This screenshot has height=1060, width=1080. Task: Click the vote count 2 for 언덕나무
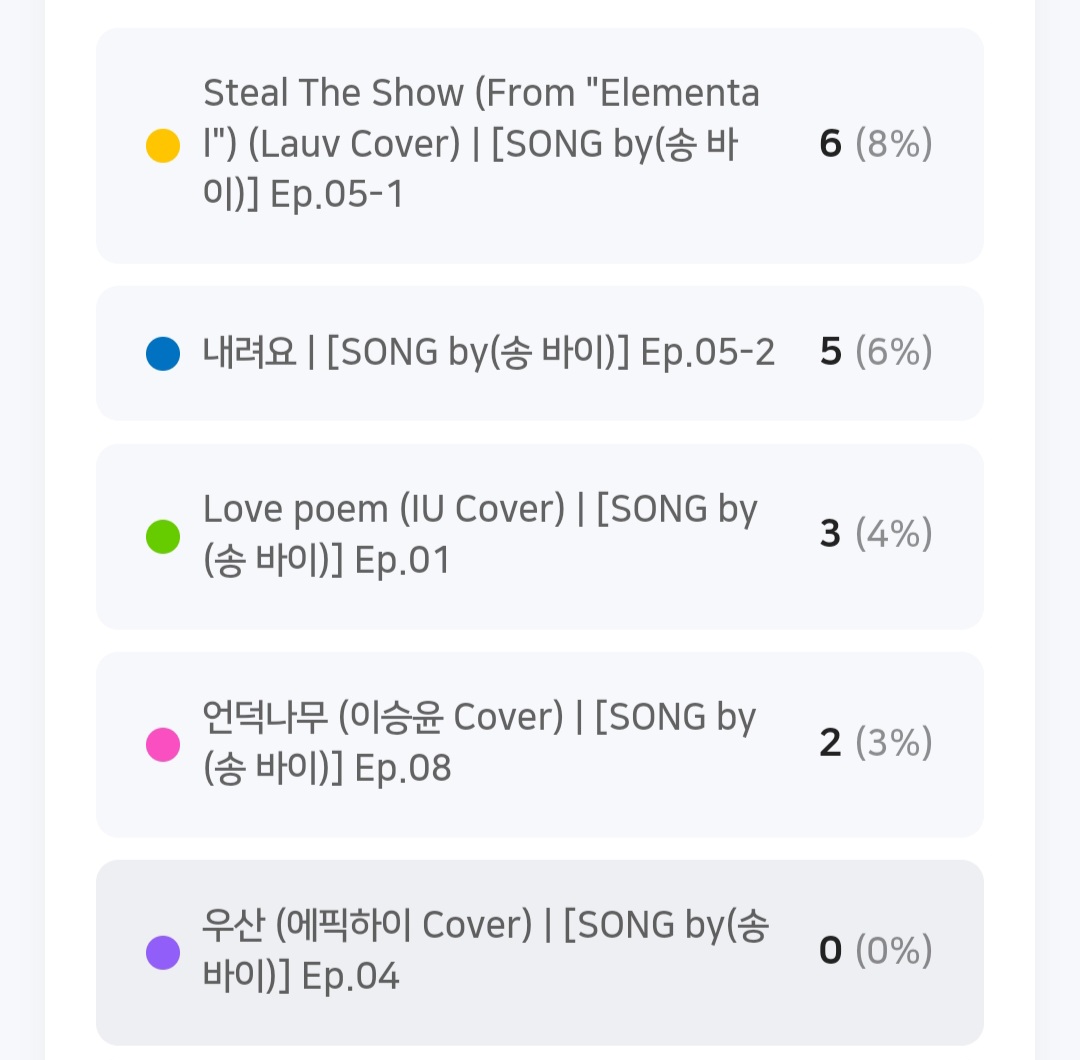830,742
